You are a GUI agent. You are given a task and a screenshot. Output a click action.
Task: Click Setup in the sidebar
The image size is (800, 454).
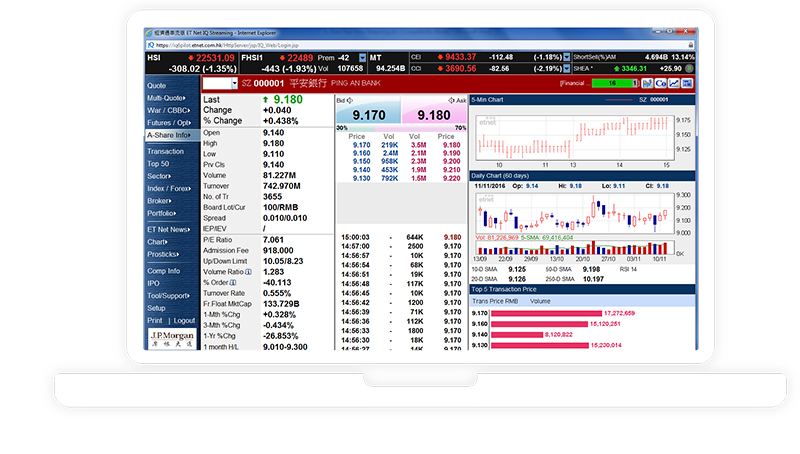156,308
